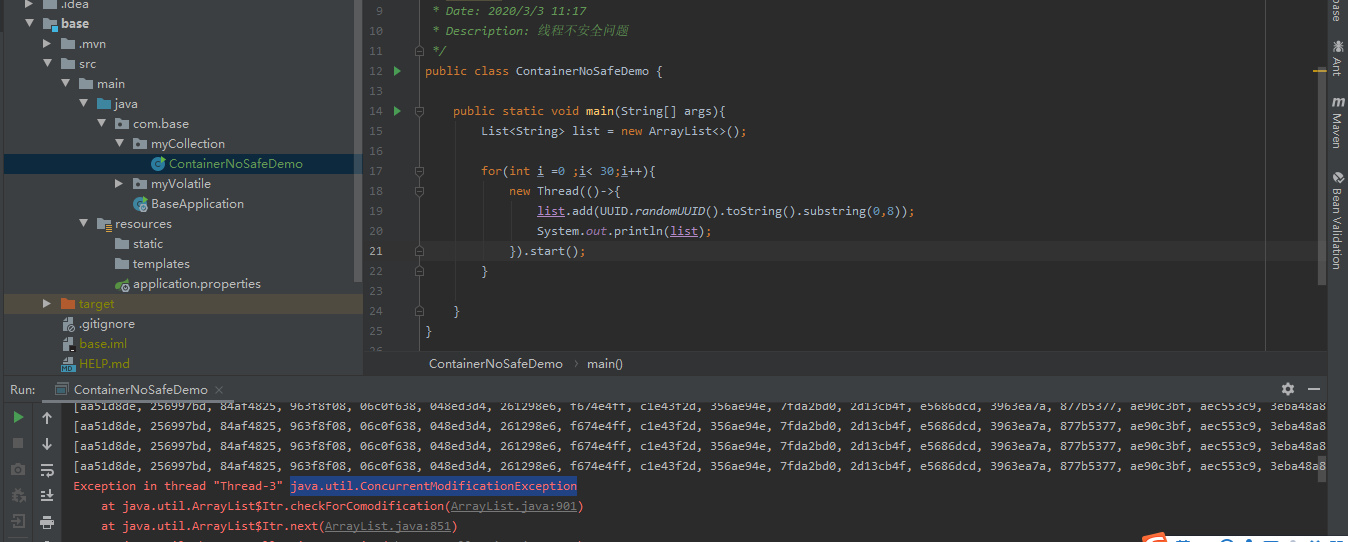Click highlighted ConcurrentModificationException text

[433, 486]
